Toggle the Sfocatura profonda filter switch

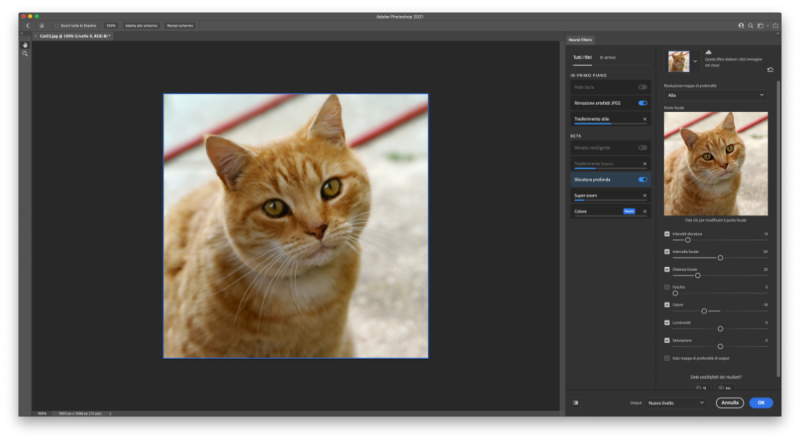pyautogui.click(x=642, y=179)
